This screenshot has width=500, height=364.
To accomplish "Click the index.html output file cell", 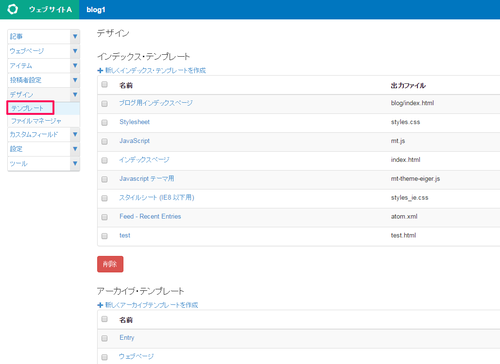I will click(x=405, y=160).
